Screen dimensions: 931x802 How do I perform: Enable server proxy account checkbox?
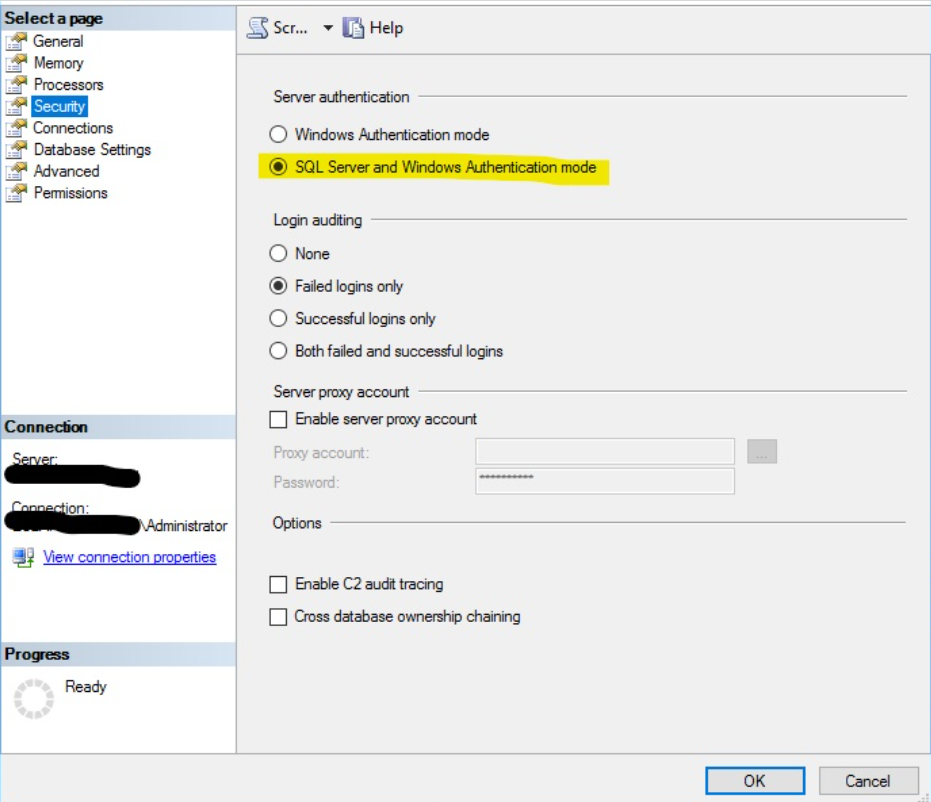tap(278, 419)
